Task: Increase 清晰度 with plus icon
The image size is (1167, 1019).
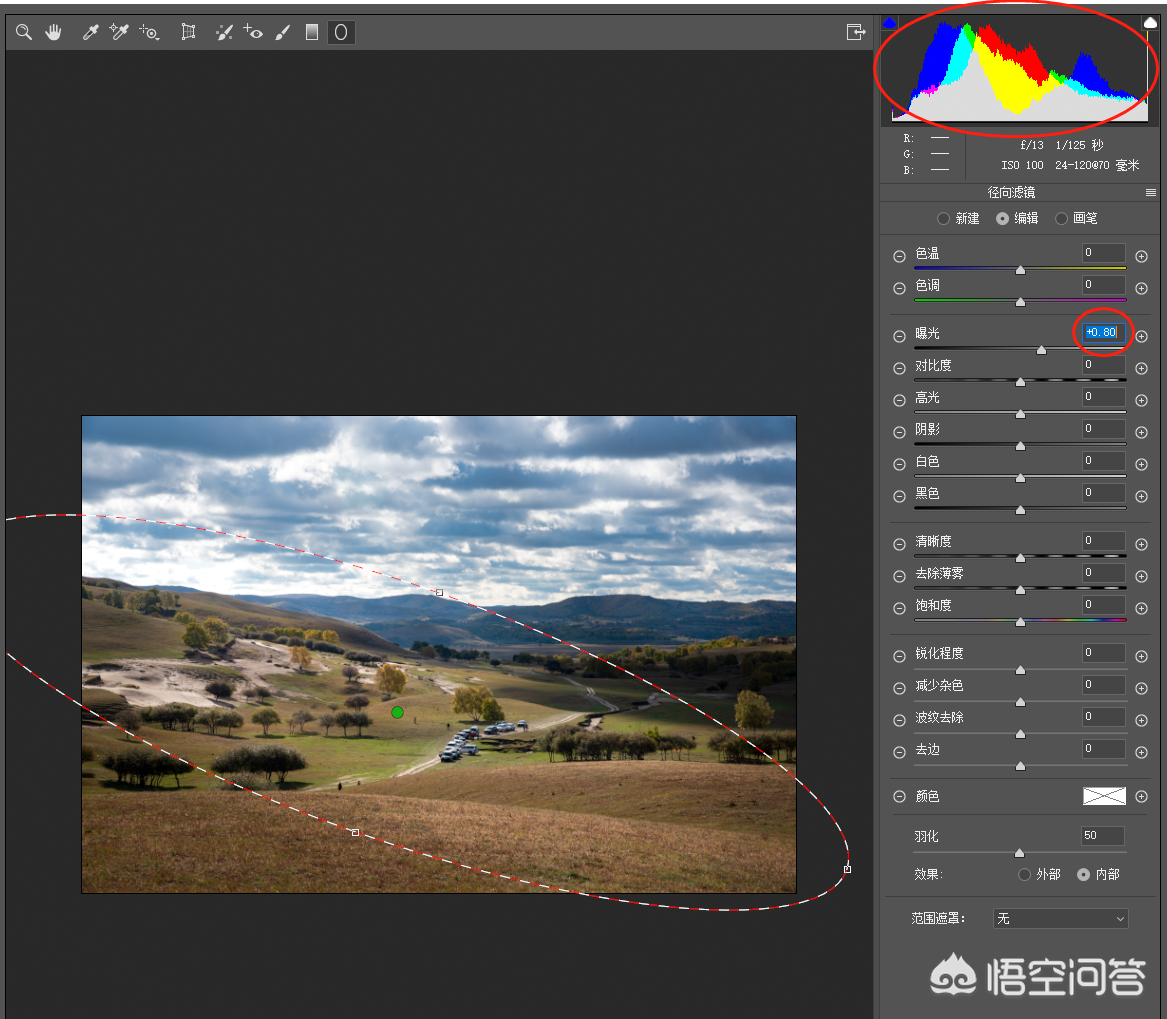Action: click(1142, 544)
